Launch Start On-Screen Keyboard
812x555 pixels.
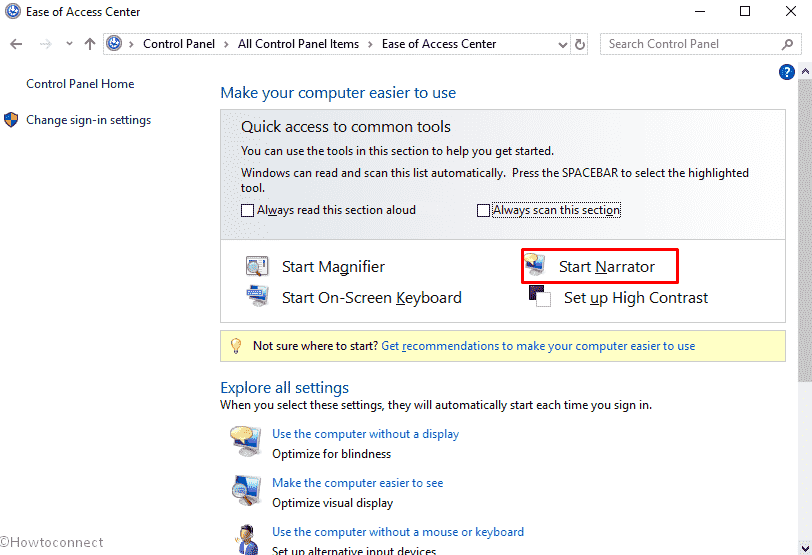(x=372, y=298)
